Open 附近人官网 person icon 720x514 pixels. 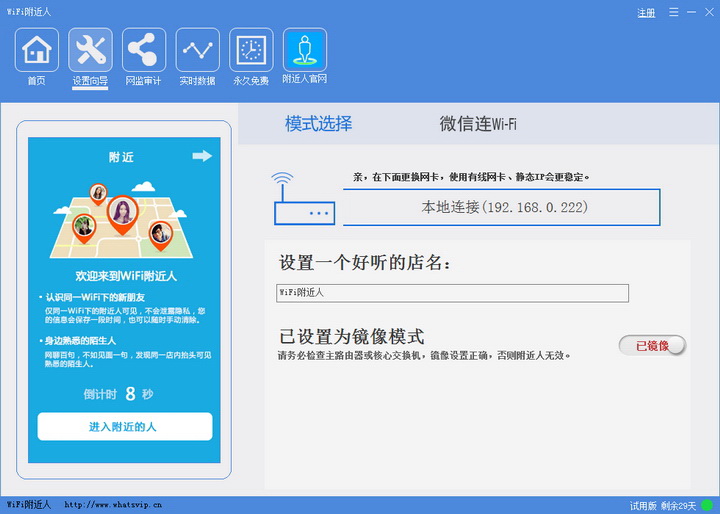(x=305, y=49)
